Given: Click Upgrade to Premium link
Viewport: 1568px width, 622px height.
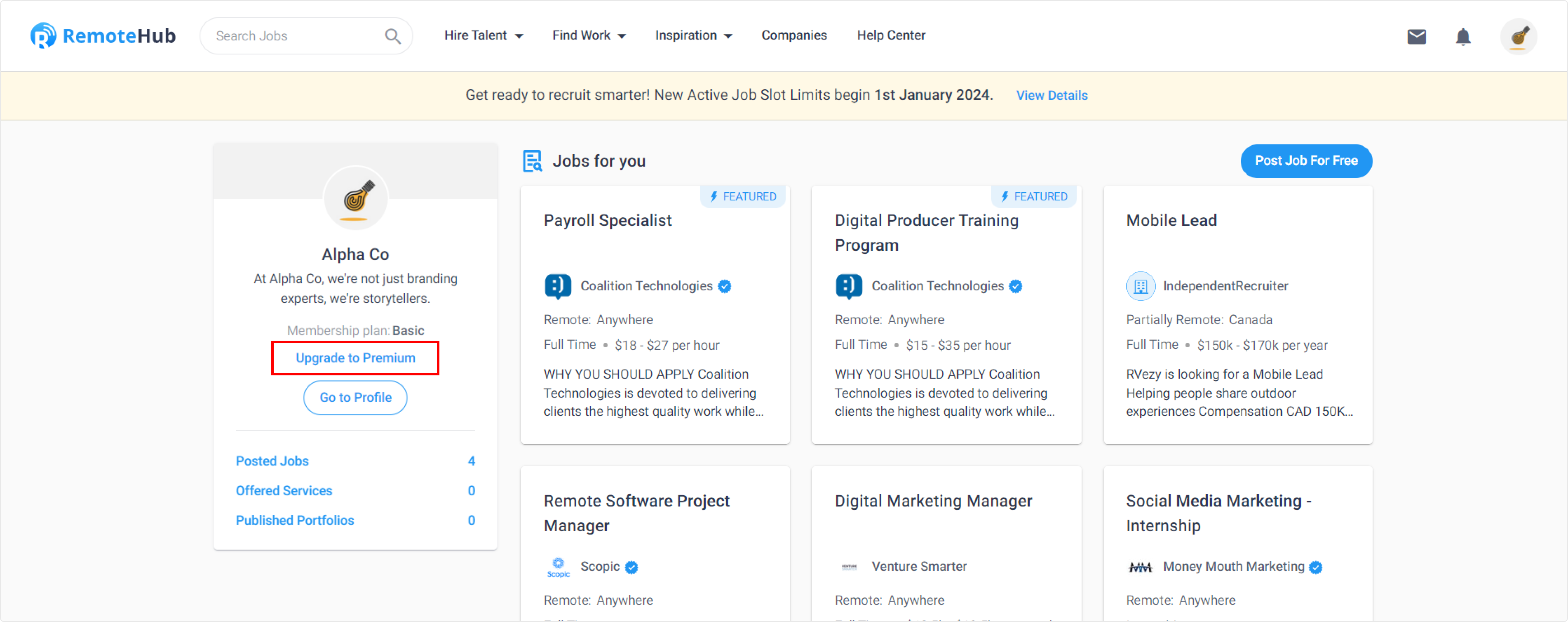Looking at the screenshot, I should coord(355,358).
